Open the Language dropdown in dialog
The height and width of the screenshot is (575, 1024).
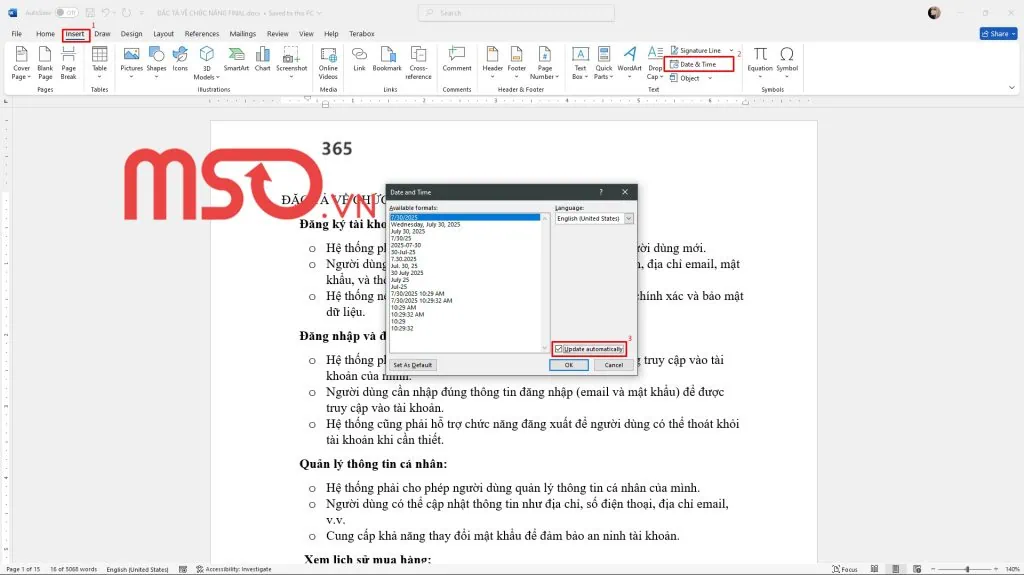(x=629, y=218)
